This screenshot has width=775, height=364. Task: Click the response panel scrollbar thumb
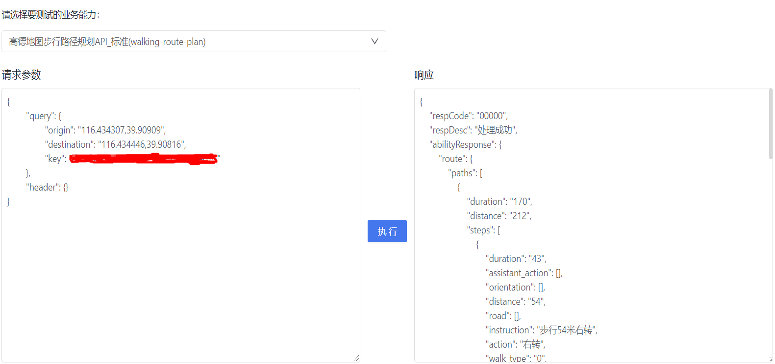770,124
